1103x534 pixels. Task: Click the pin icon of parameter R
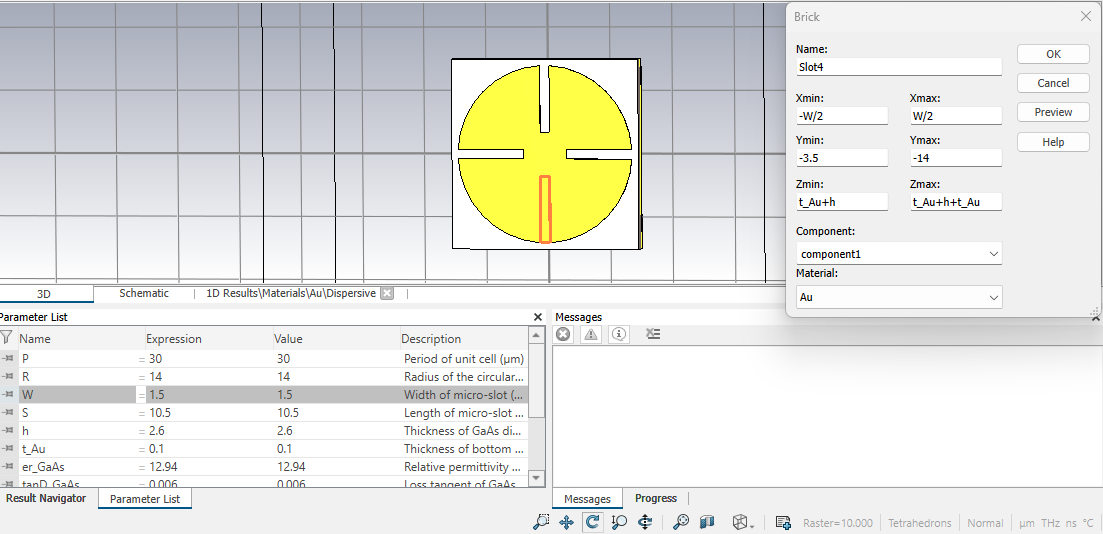click(8, 376)
